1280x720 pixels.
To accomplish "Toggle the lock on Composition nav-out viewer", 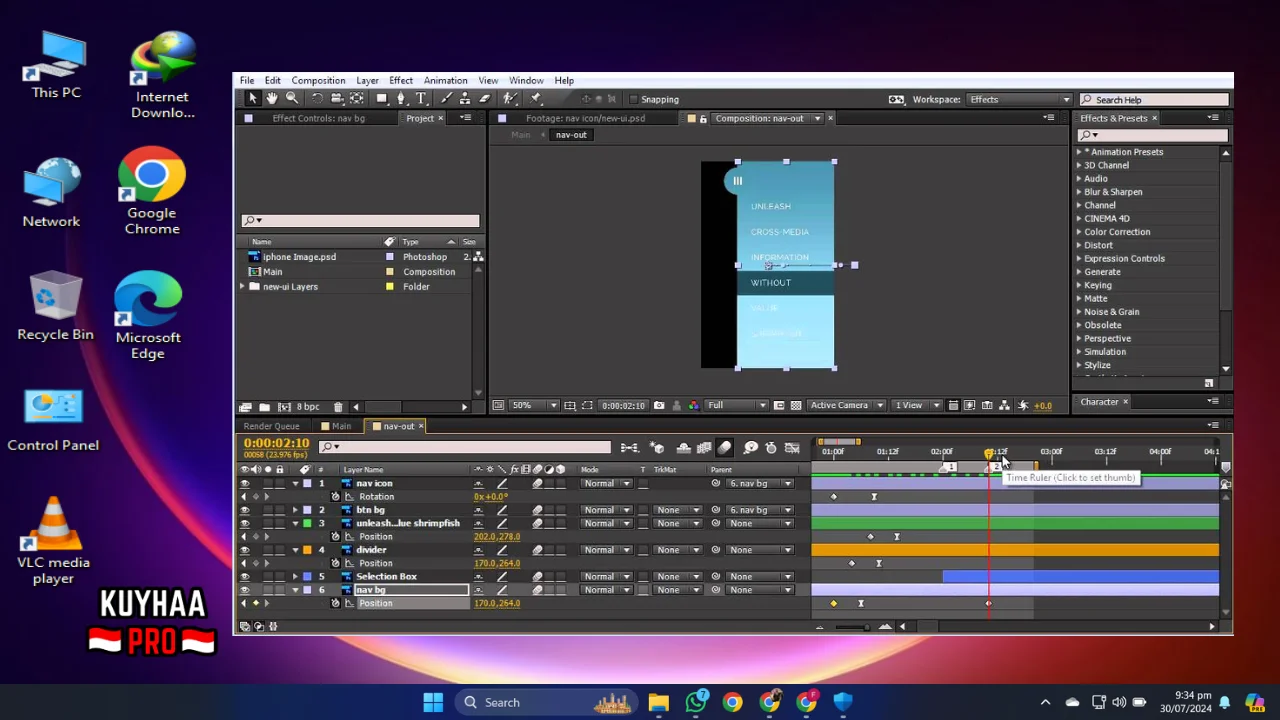I will click(703, 118).
